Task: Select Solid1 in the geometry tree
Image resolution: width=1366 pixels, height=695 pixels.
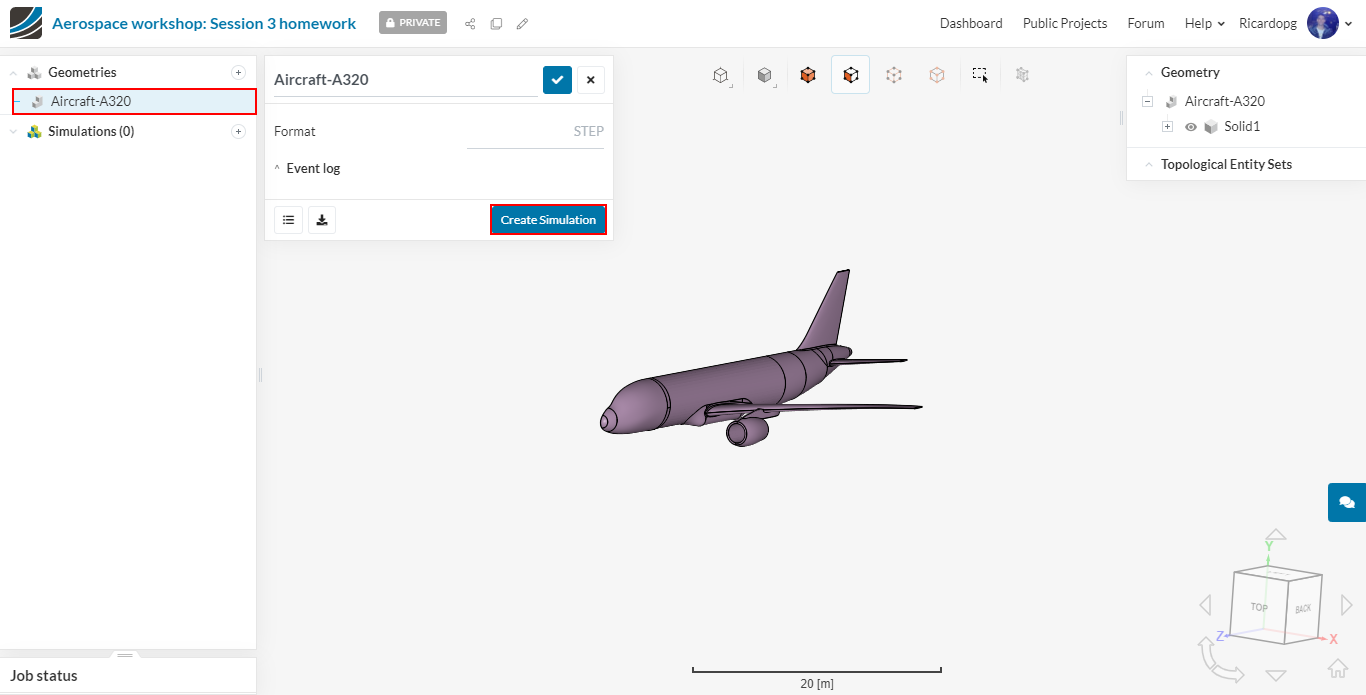Action: [1242, 127]
